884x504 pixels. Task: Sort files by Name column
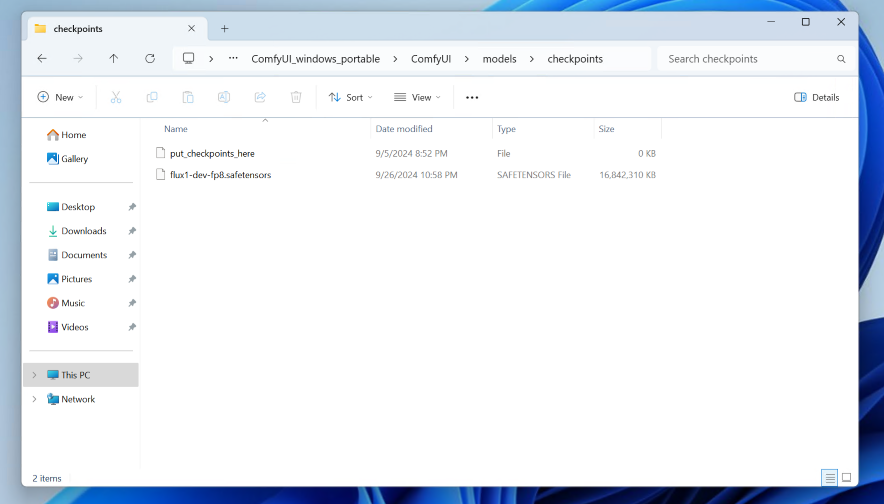pyautogui.click(x=176, y=129)
